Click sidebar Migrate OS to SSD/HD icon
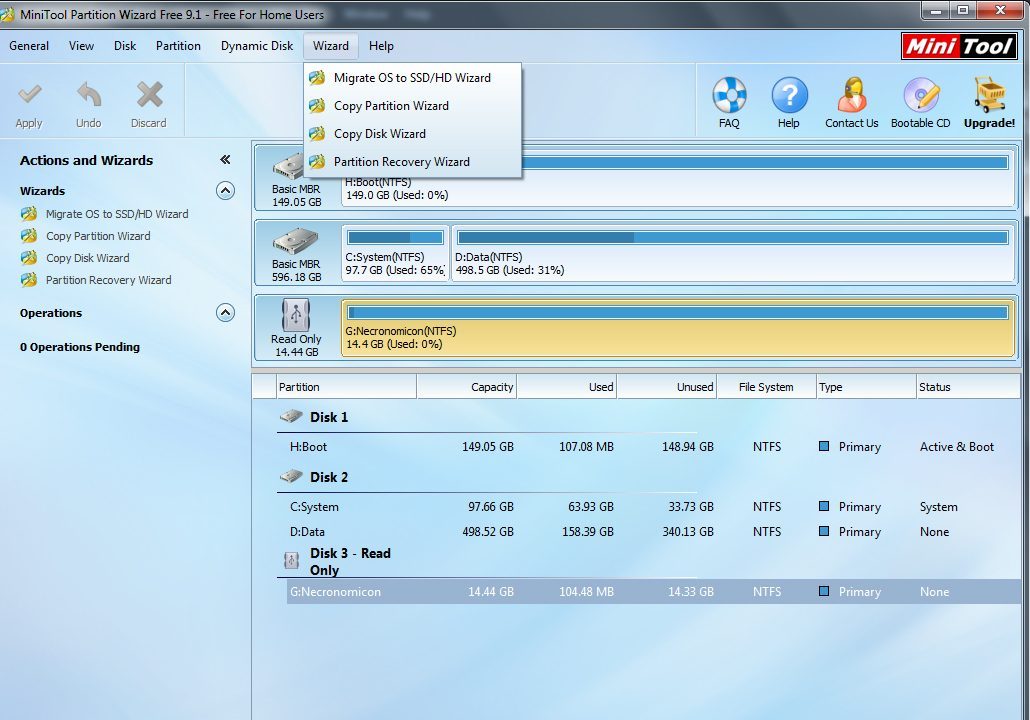The image size is (1030, 720). point(29,214)
